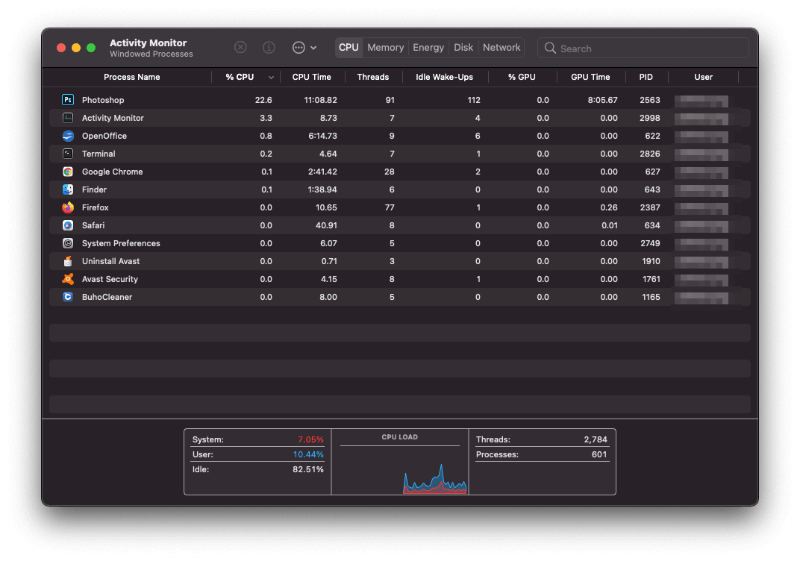The image size is (800, 561).
Task: Click Terminal's PID 2826
Action: click(650, 154)
